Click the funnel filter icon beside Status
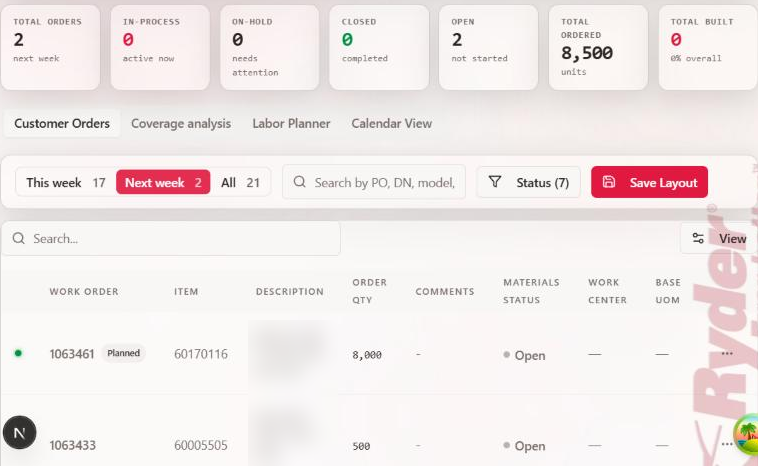758x466 pixels. click(495, 182)
